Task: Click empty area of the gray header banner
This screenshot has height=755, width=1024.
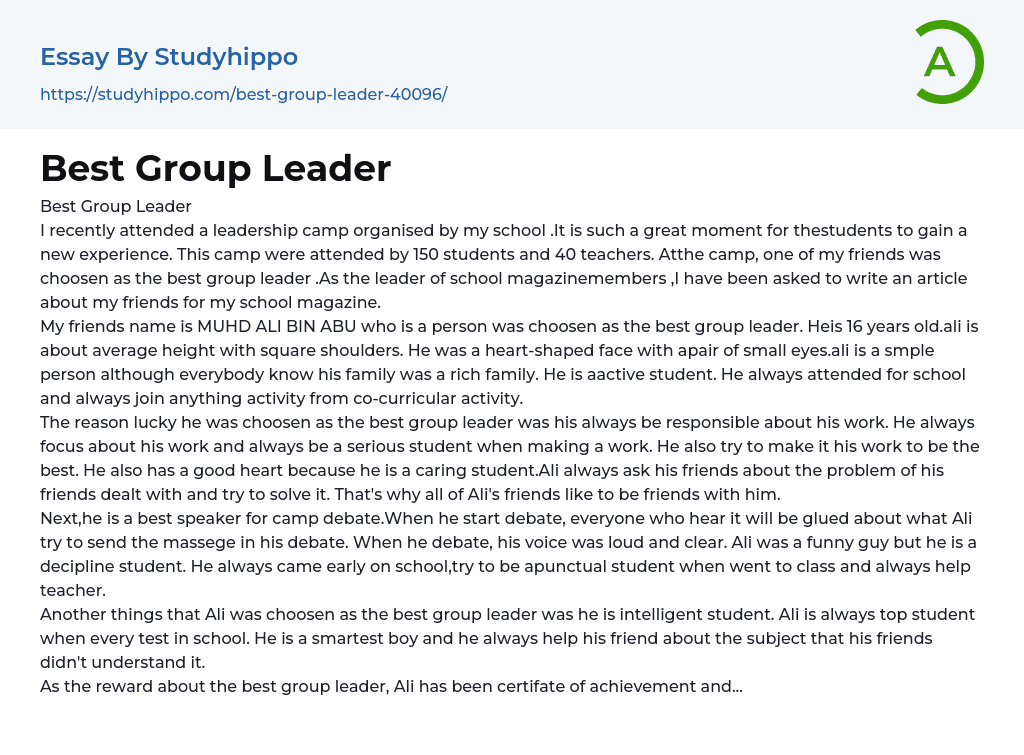Action: coord(650,65)
